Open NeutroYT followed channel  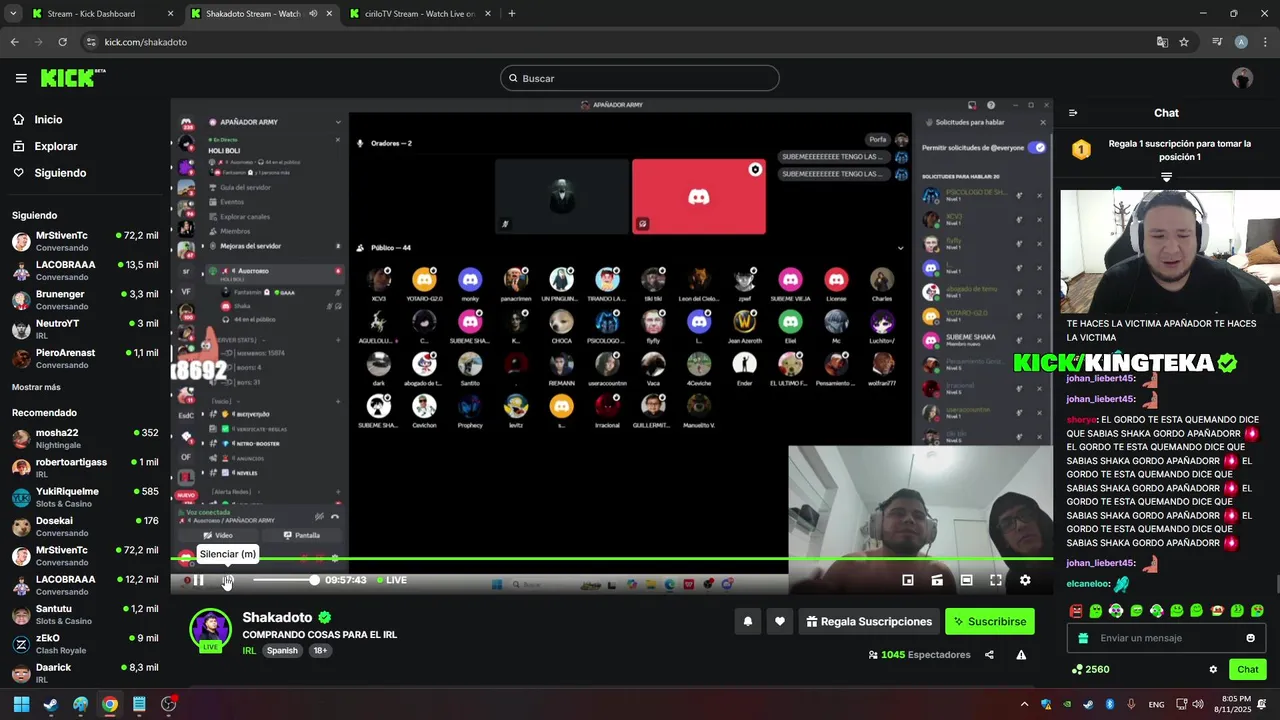[85, 329]
